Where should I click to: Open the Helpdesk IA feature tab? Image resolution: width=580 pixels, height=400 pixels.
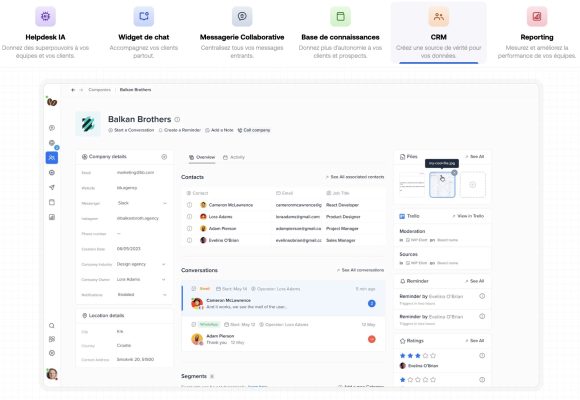(45, 33)
